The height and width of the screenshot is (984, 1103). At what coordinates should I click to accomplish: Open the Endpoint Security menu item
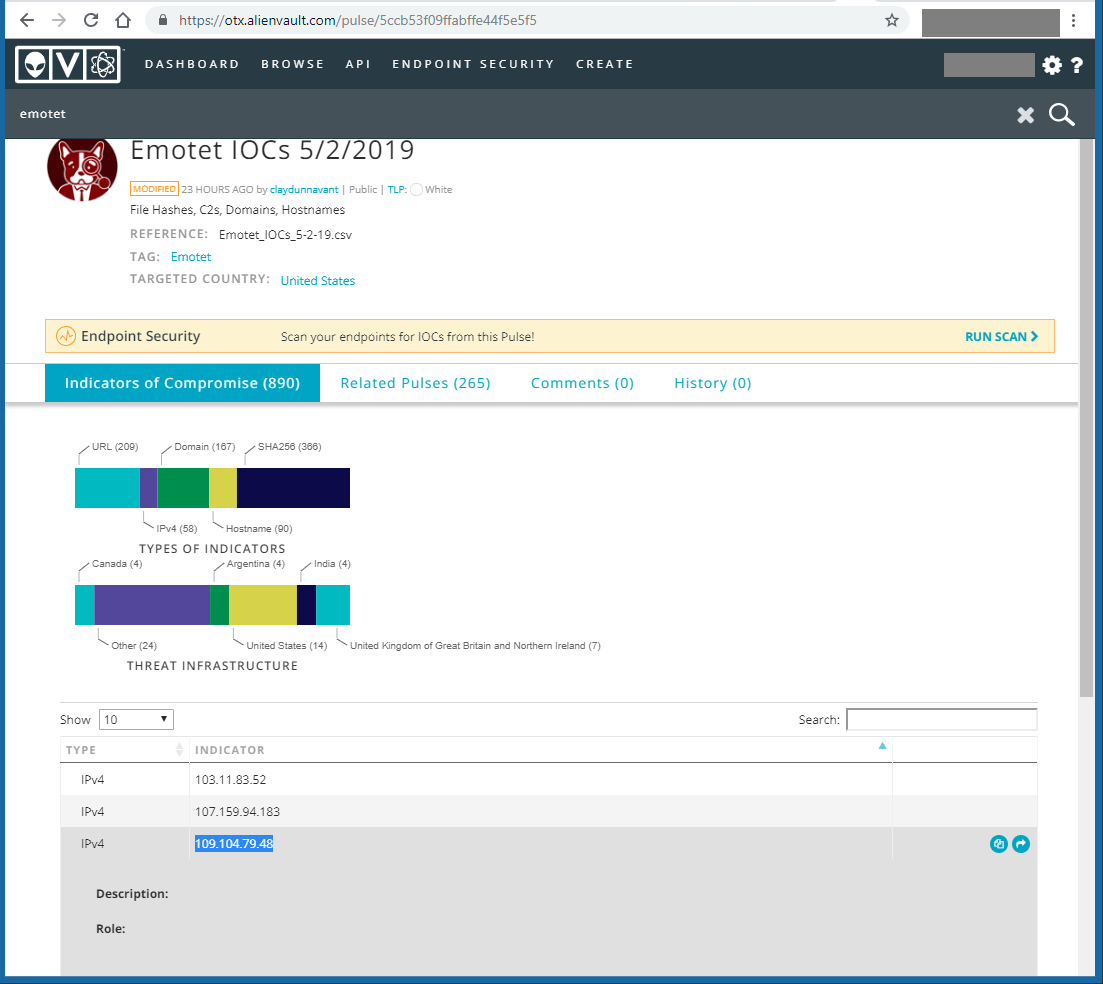(x=473, y=64)
